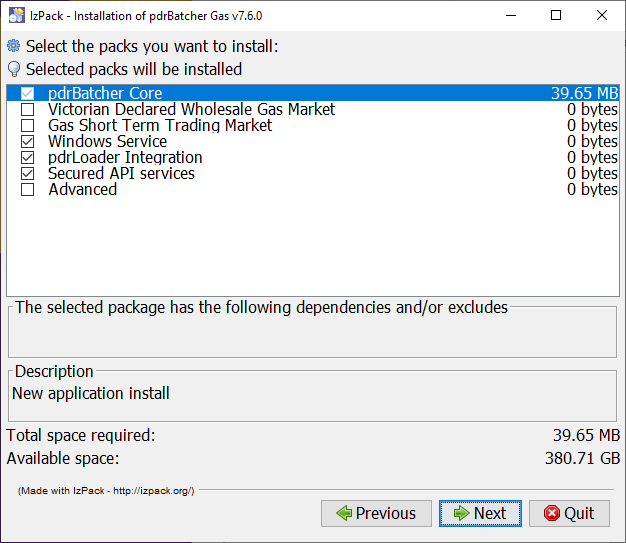Image resolution: width=626 pixels, height=543 pixels.
Task: Uncheck the pdrLoader Integration checkbox
Action: tap(28, 157)
